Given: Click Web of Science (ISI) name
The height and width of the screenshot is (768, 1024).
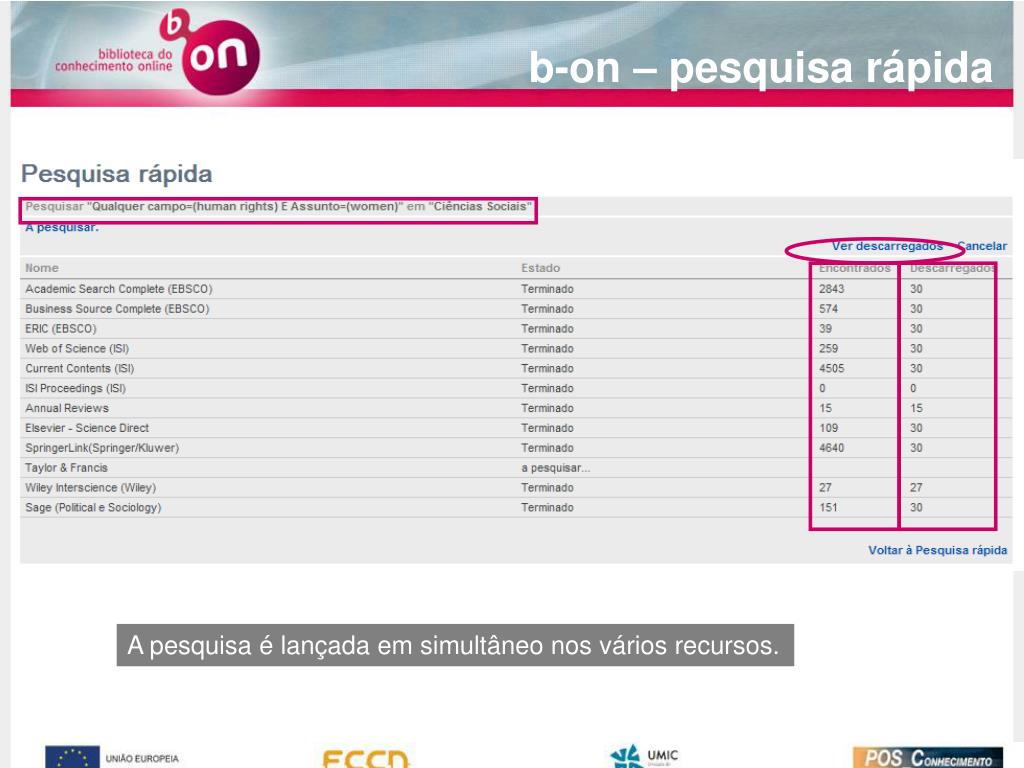Looking at the screenshot, I should point(77,349).
